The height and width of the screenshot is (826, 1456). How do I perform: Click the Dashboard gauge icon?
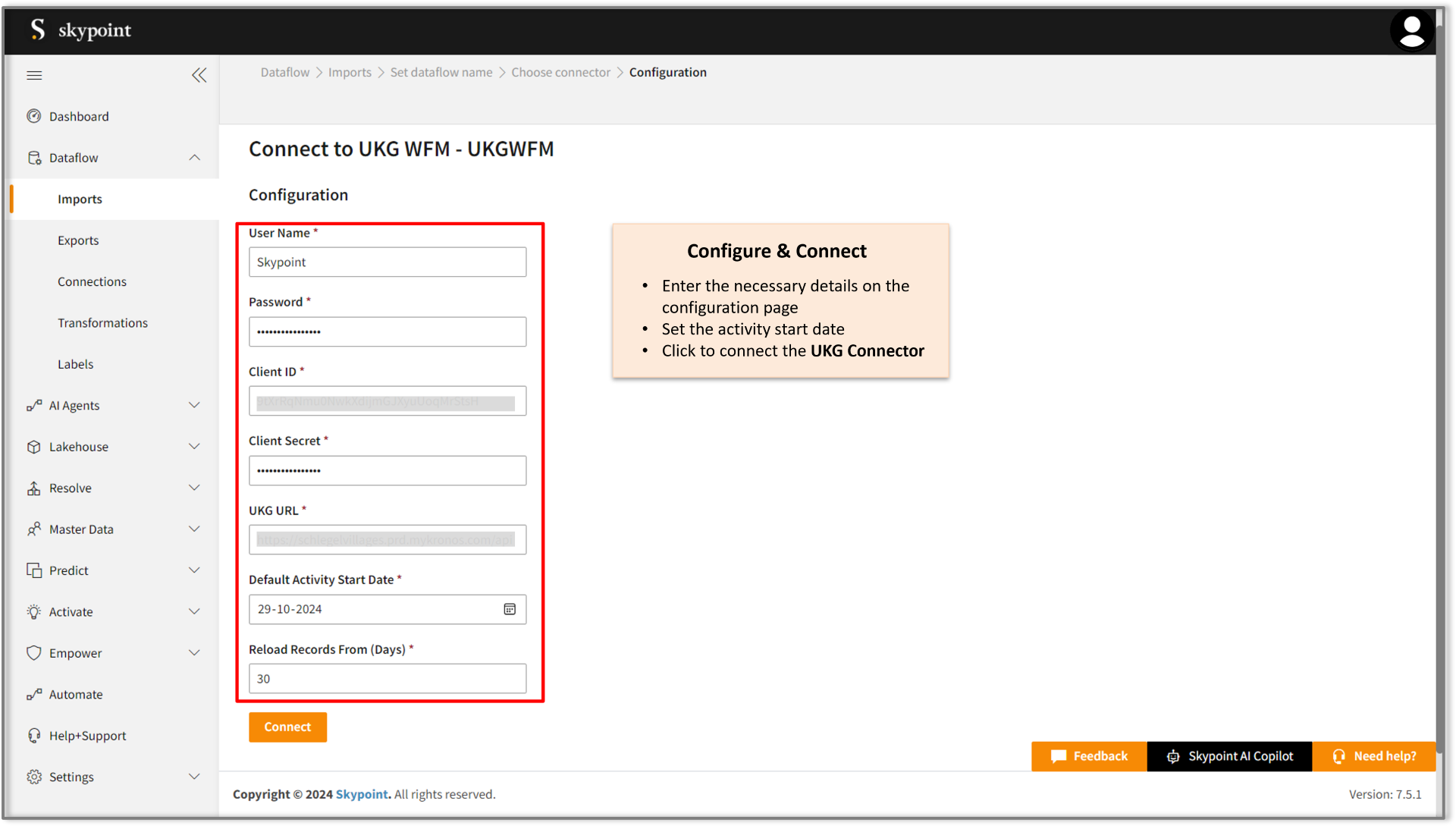34,116
